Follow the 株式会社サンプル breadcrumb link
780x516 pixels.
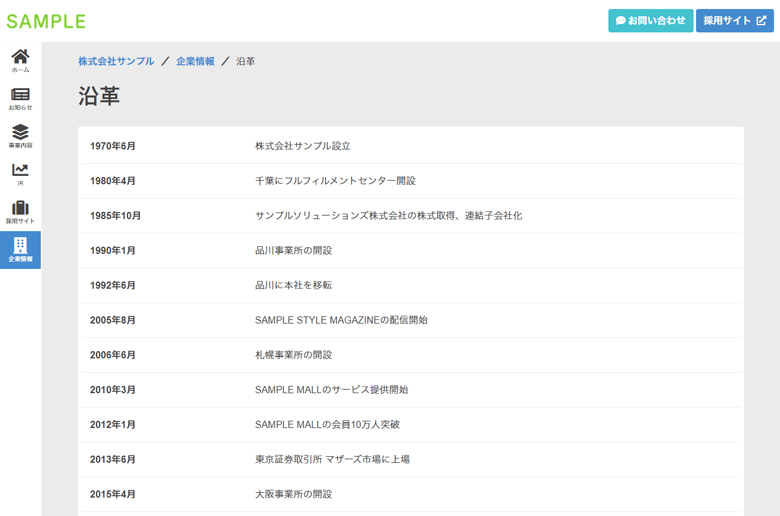pyautogui.click(x=116, y=61)
